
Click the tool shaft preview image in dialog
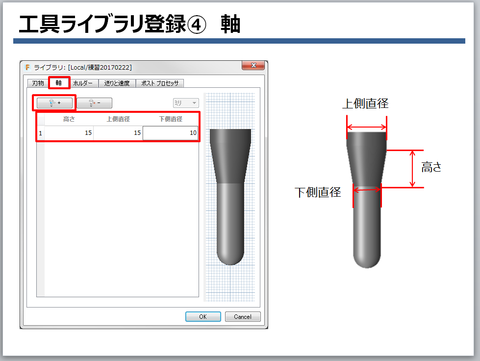coord(230,197)
